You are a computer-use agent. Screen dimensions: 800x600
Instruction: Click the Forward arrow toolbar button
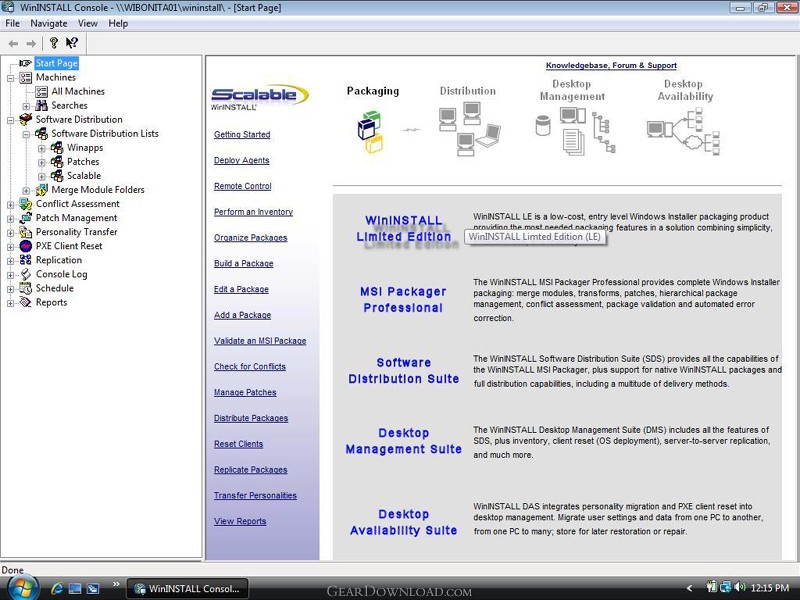tap(31, 43)
